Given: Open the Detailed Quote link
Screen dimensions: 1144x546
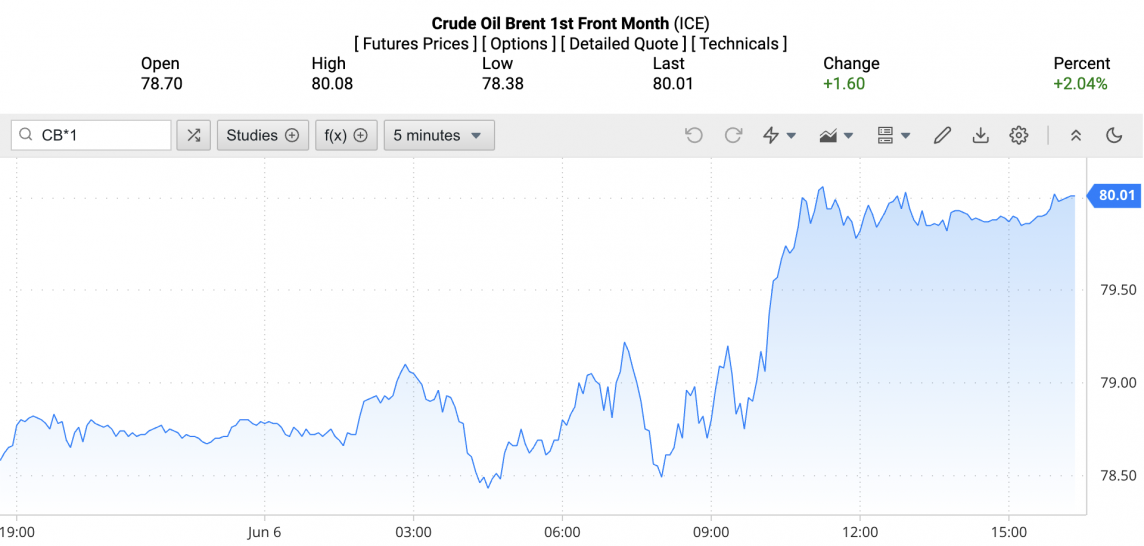Looking at the screenshot, I should click(x=623, y=44).
